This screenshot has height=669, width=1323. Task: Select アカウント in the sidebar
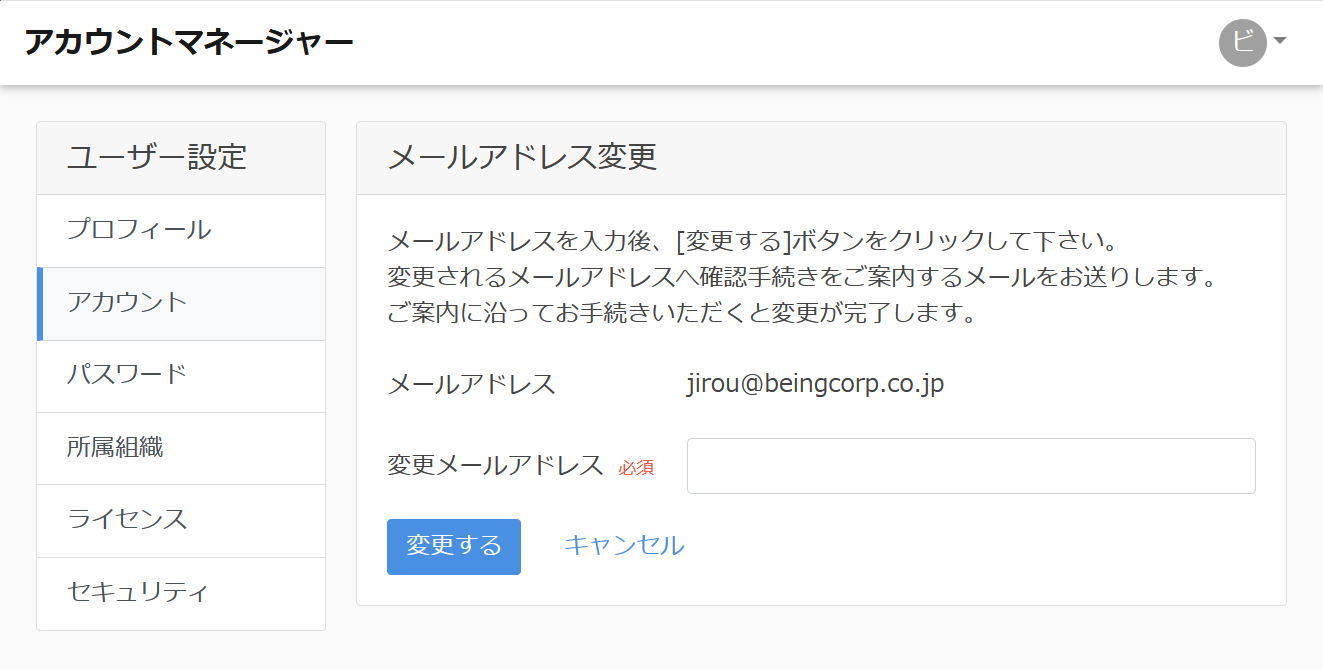(x=127, y=303)
